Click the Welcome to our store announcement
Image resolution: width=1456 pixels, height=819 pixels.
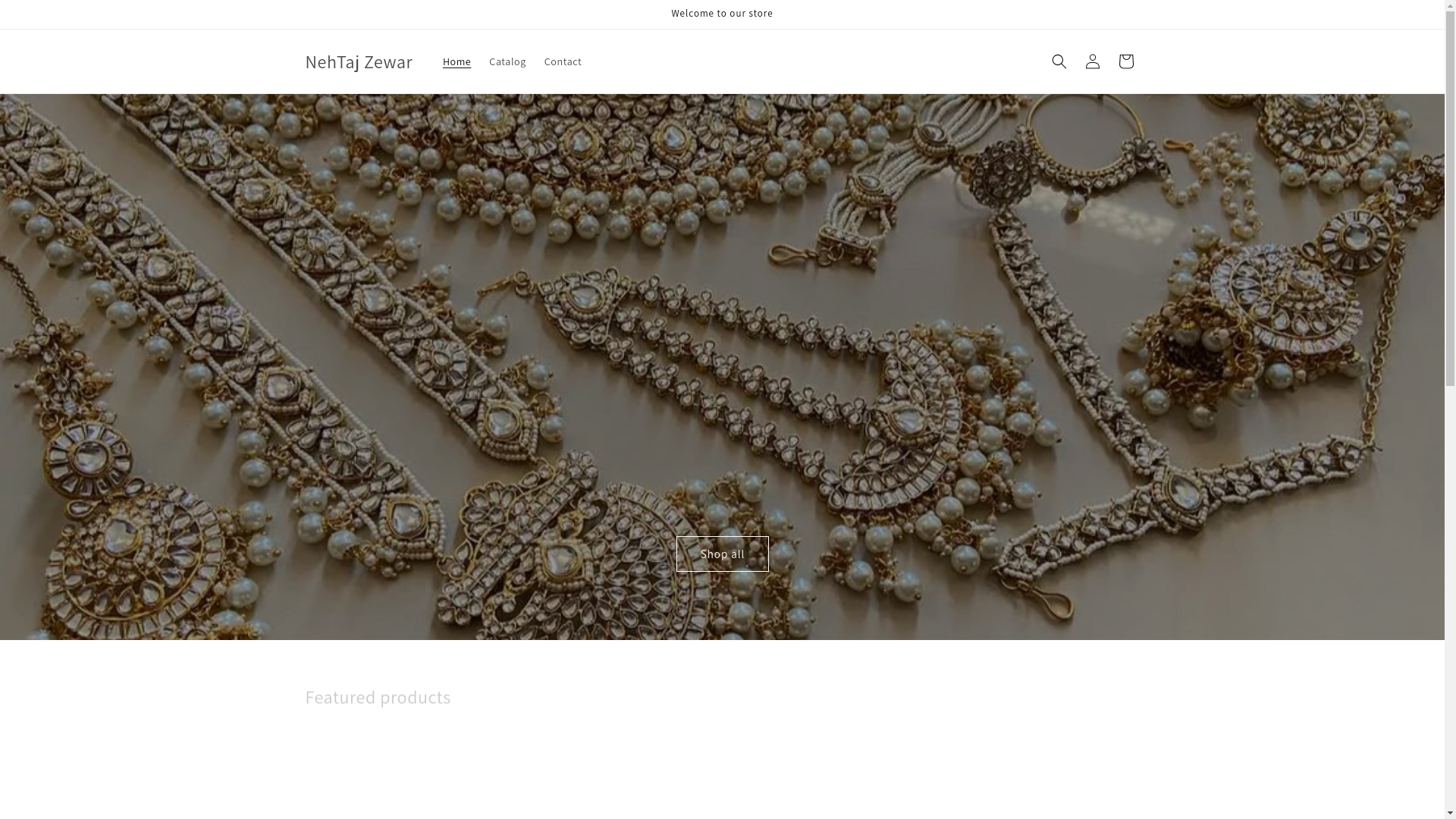[x=722, y=14]
